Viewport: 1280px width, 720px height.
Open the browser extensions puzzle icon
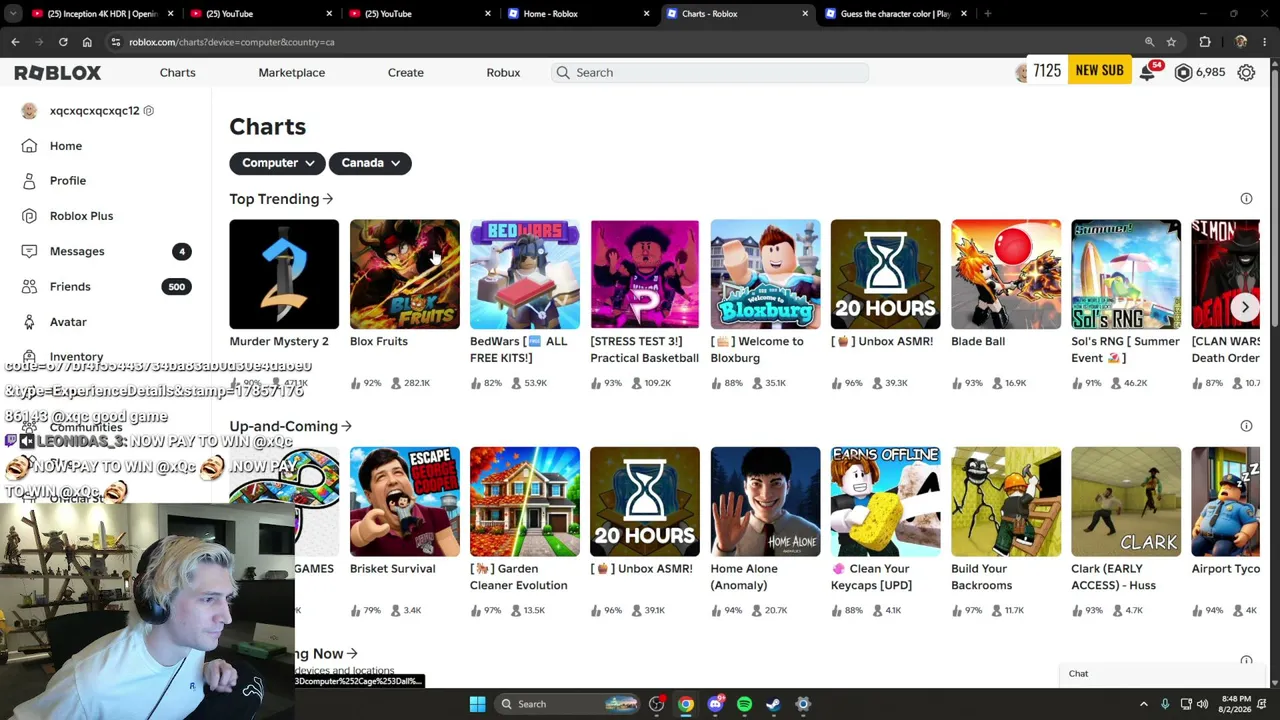[1205, 42]
